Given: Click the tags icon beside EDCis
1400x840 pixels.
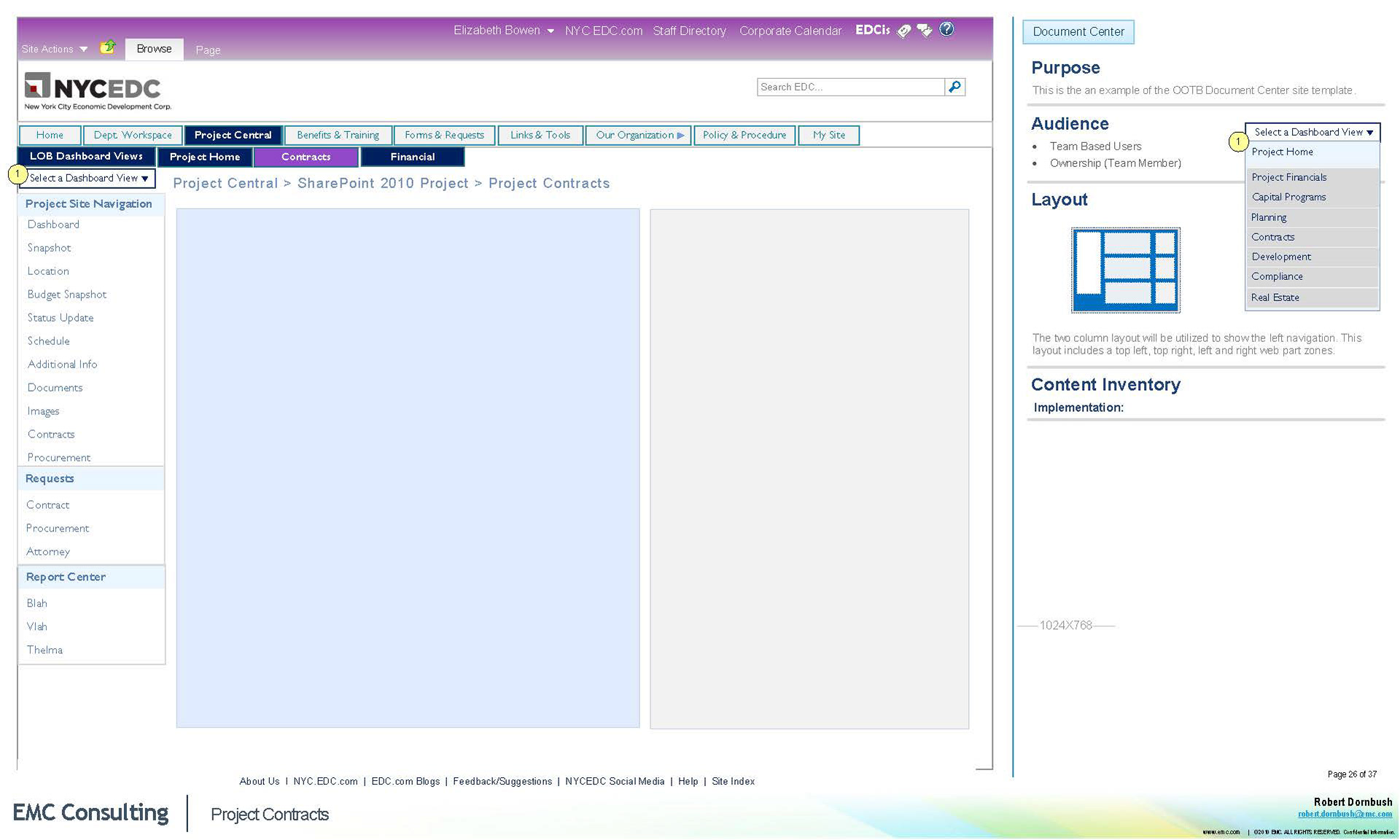Looking at the screenshot, I should coord(904,31).
